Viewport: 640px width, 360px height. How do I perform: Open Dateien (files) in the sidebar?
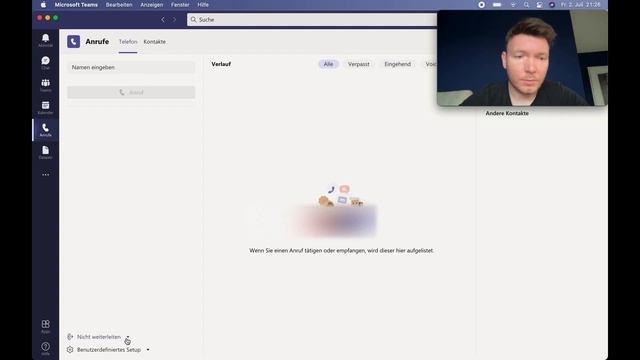click(x=45, y=152)
